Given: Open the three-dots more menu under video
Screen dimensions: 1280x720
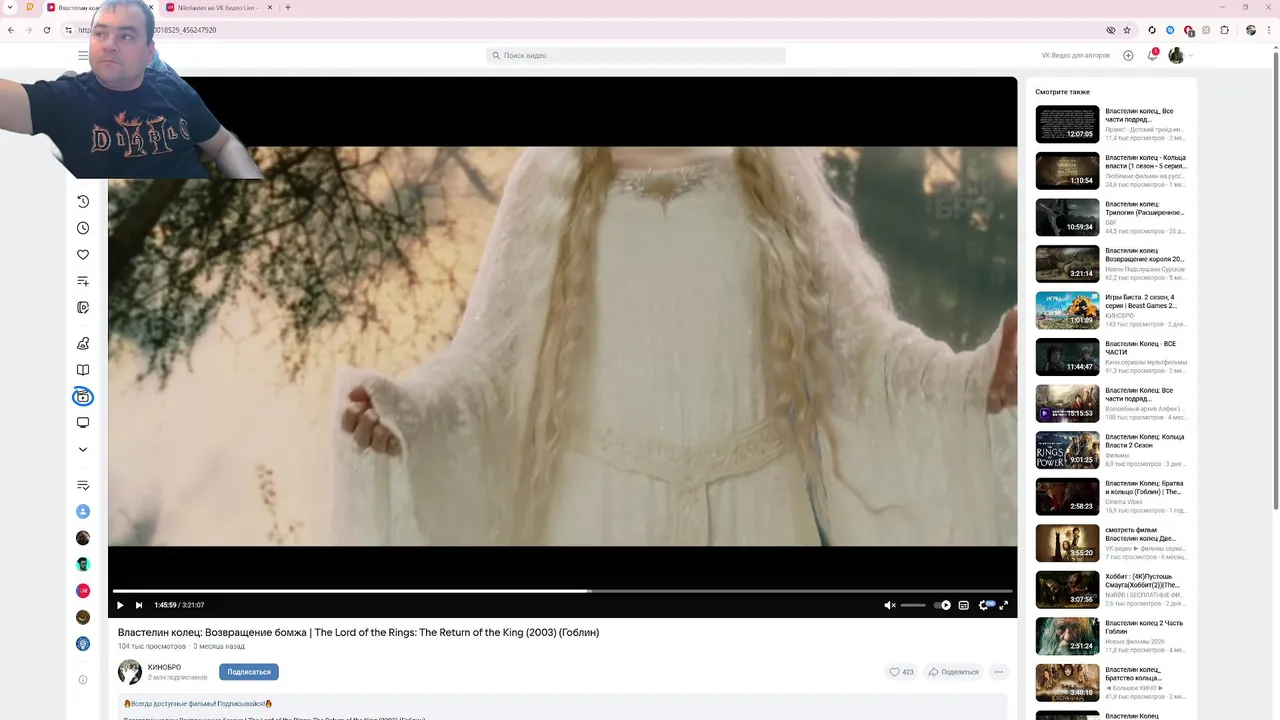Looking at the screenshot, I should point(998,672).
